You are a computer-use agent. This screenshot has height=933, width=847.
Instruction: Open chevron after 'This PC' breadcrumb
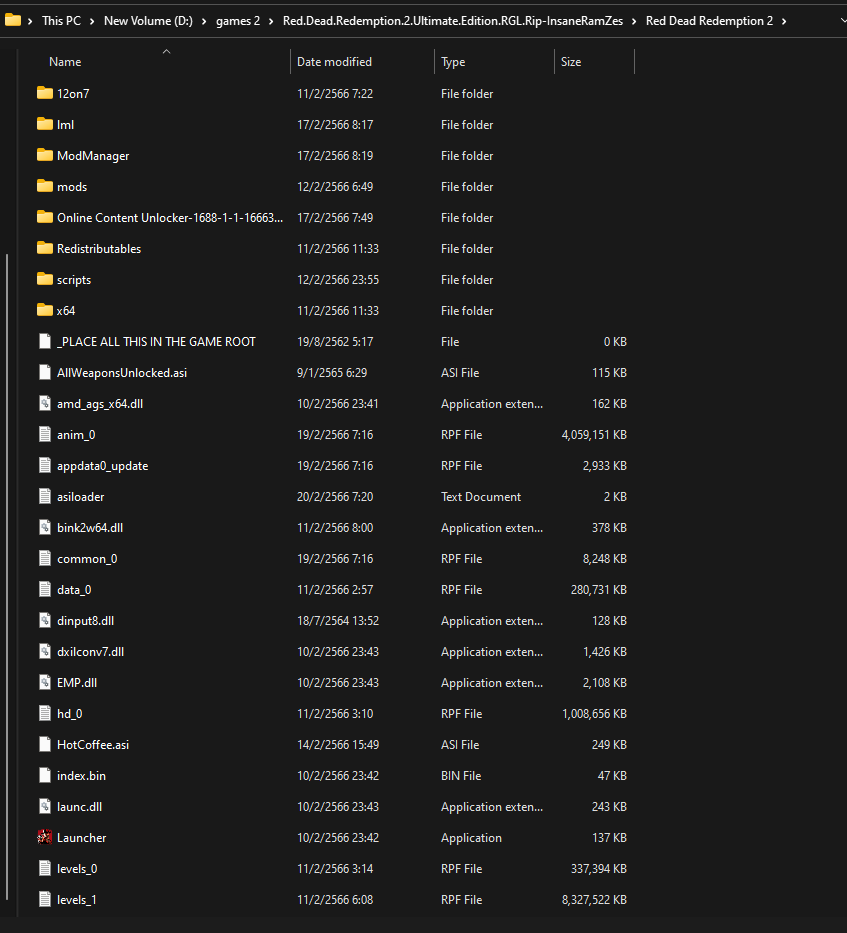(x=92, y=20)
